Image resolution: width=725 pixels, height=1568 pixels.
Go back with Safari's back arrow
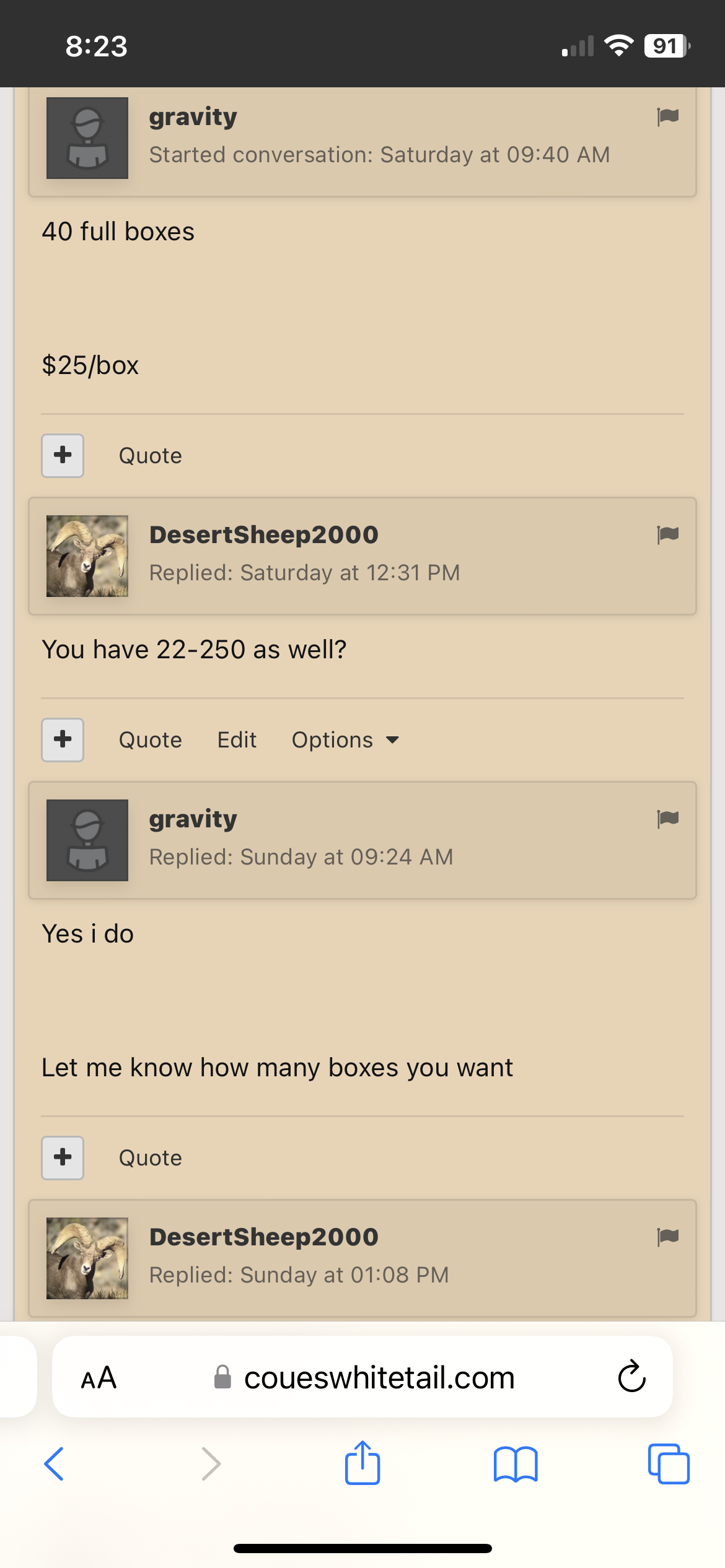pos(54,1464)
